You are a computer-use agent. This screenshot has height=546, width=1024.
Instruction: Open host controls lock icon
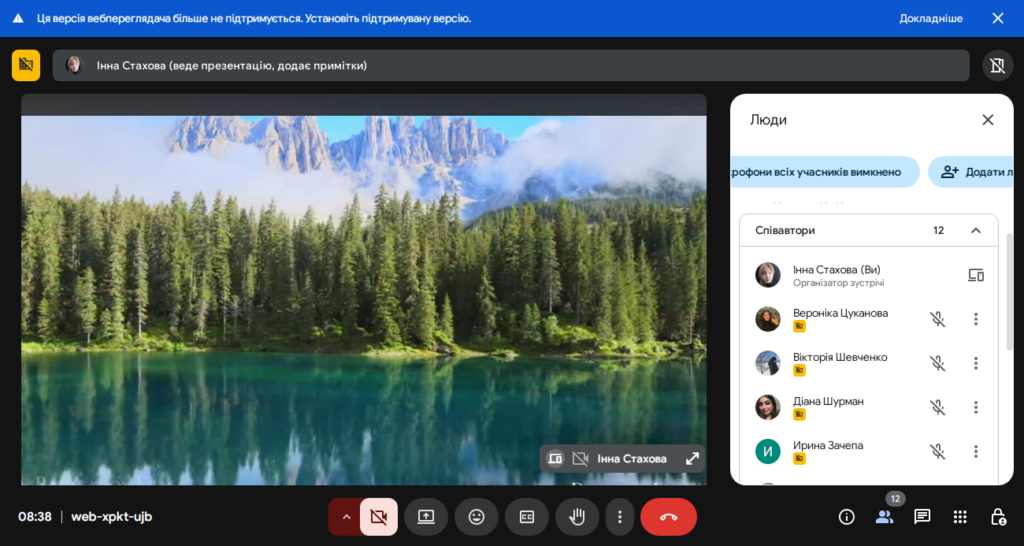(x=997, y=517)
